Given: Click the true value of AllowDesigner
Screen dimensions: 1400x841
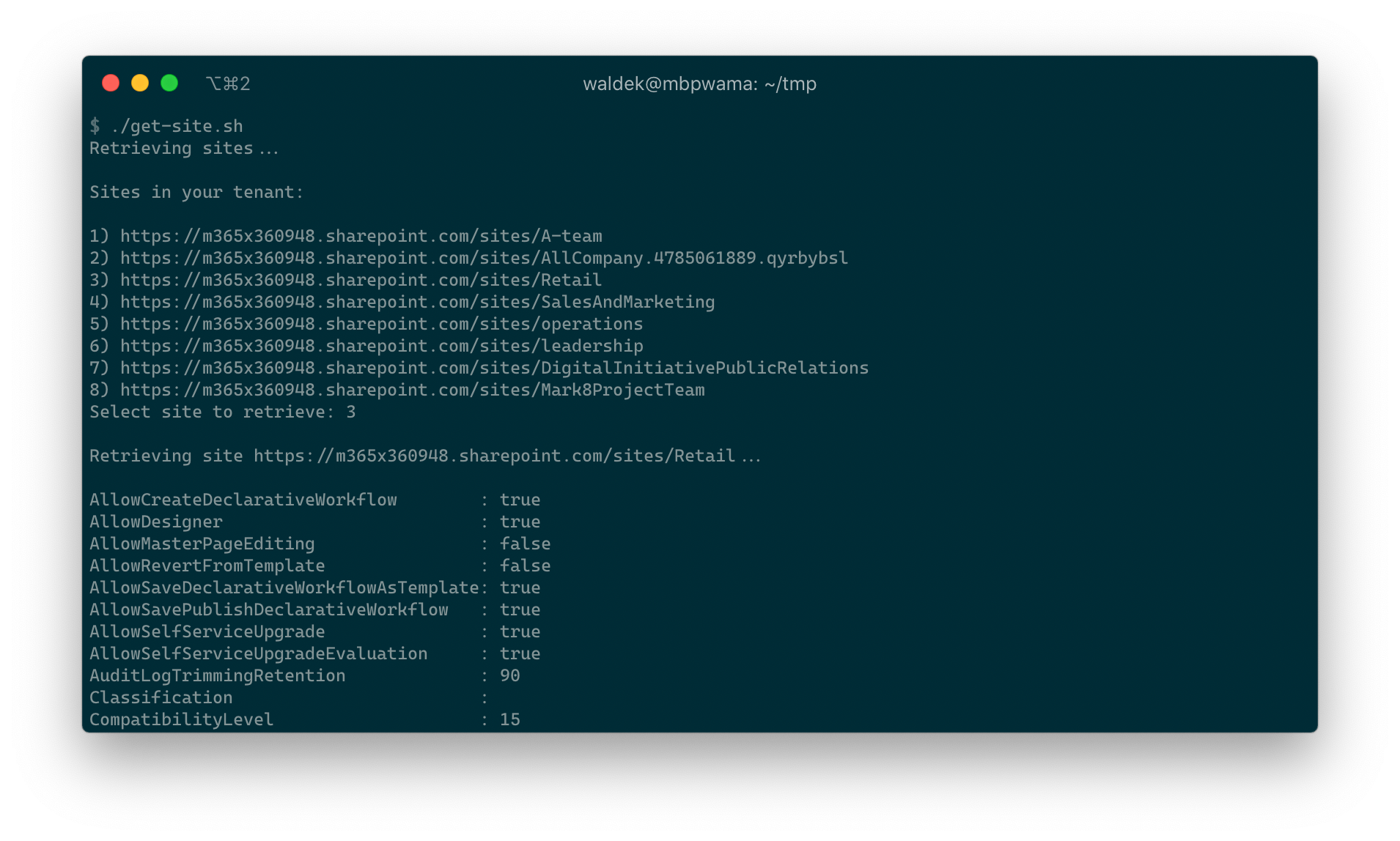Looking at the screenshot, I should tap(520, 522).
